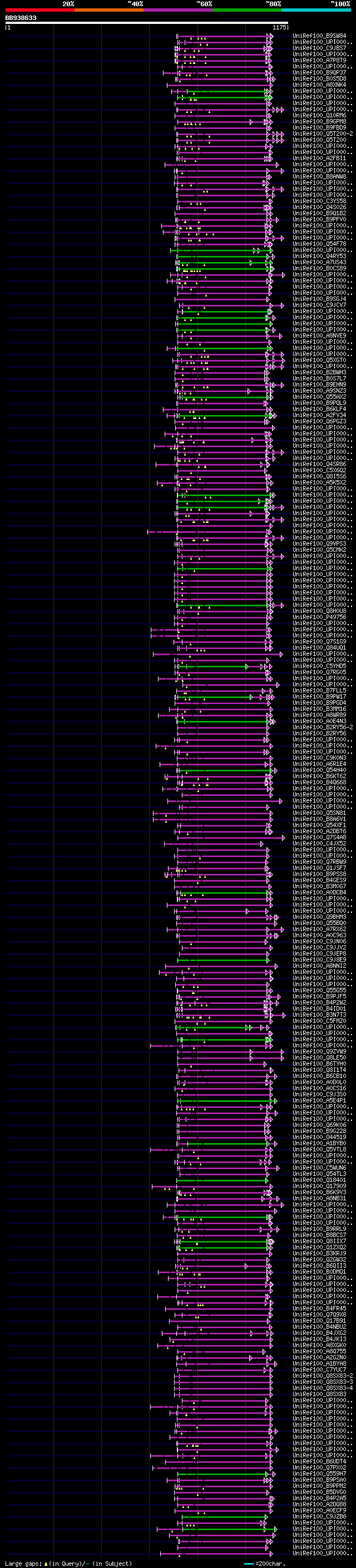Pick subject UniRef100_A8XGK0
The height and width of the screenshot is (1568, 356).
coord(319,1345)
